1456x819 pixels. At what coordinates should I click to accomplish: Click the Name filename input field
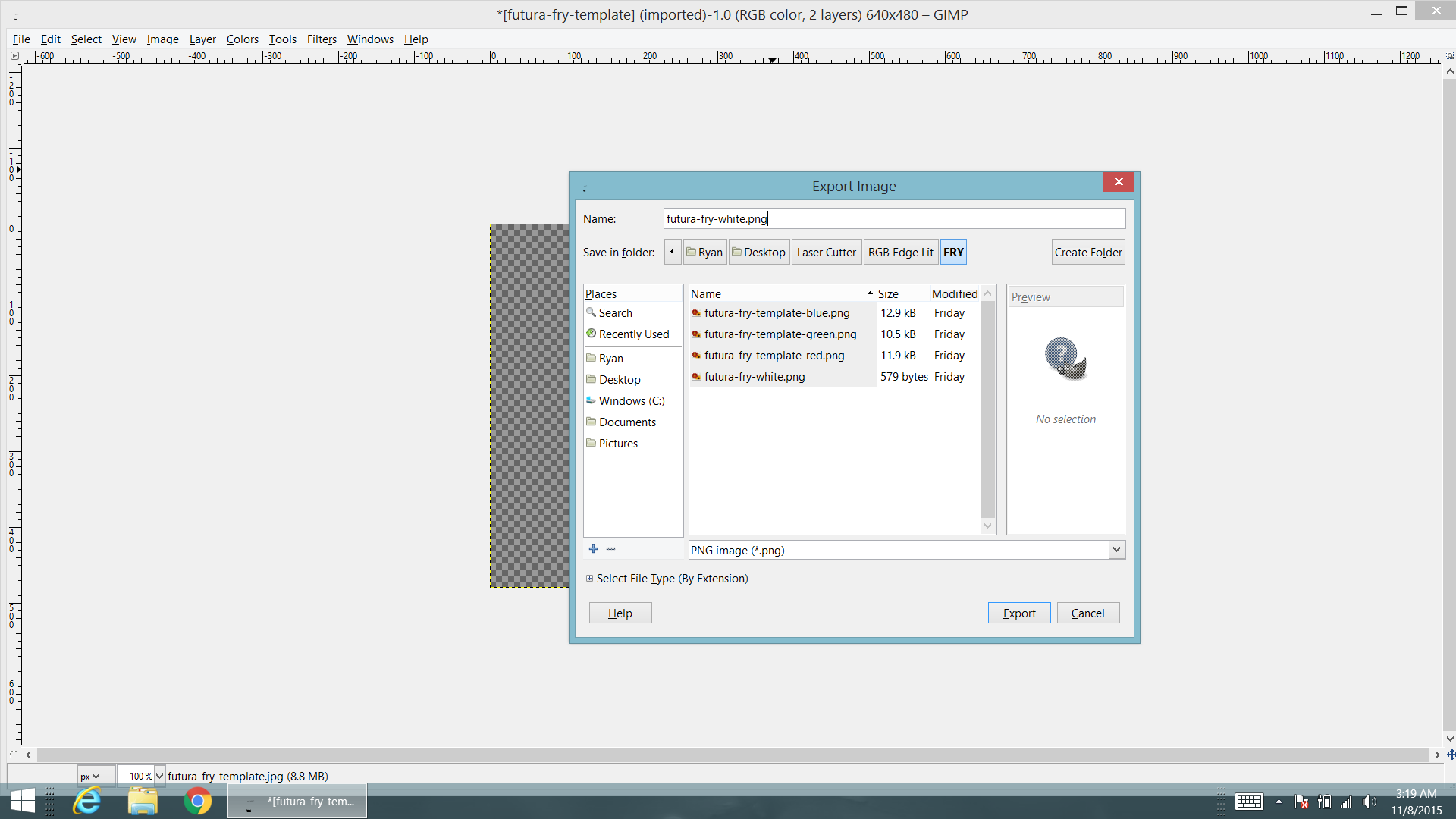[x=894, y=218]
